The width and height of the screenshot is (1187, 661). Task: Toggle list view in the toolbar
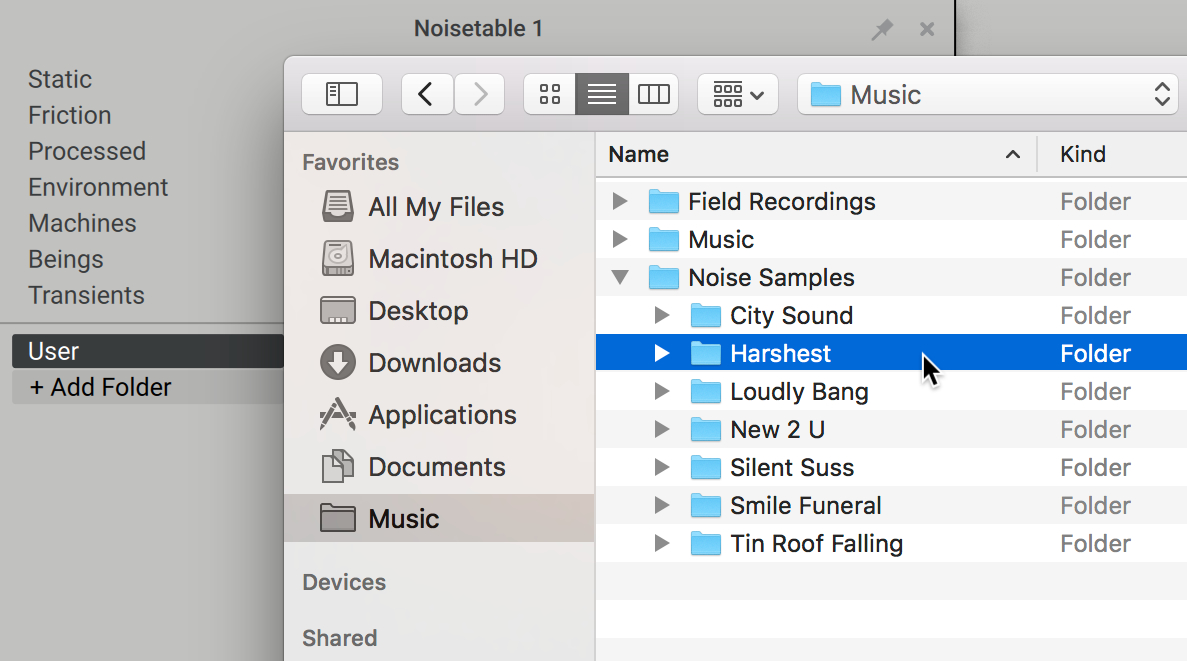click(601, 93)
